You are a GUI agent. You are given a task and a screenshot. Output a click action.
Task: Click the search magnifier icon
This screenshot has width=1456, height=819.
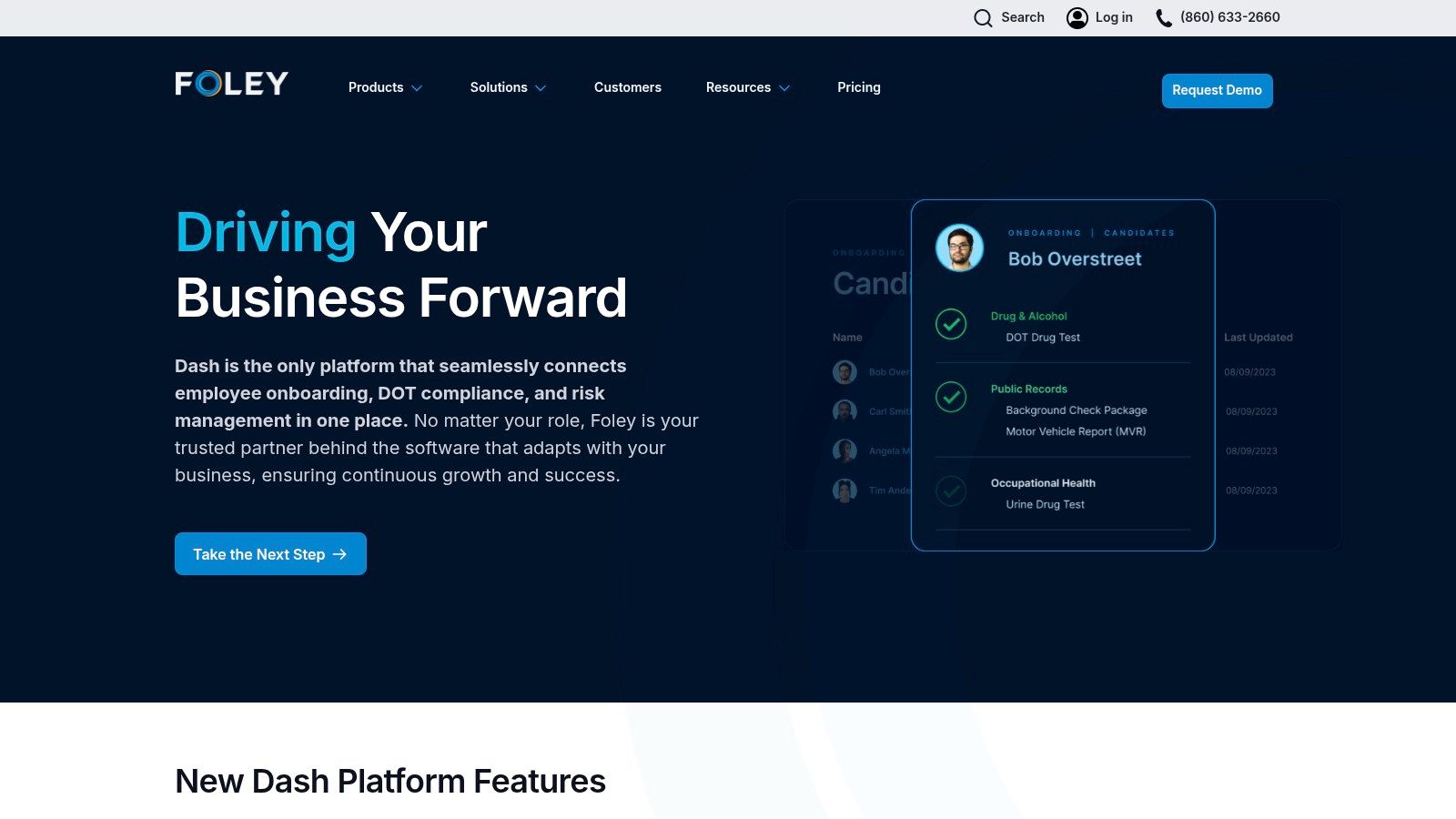click(983, 18)
